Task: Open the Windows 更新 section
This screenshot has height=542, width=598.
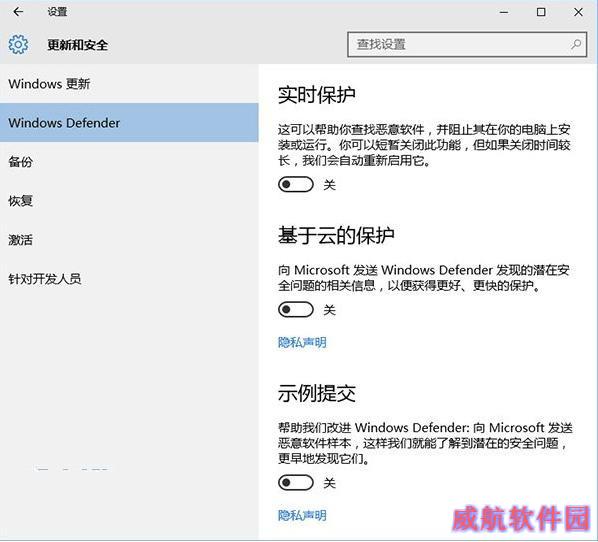Action: tap(129, 84)
